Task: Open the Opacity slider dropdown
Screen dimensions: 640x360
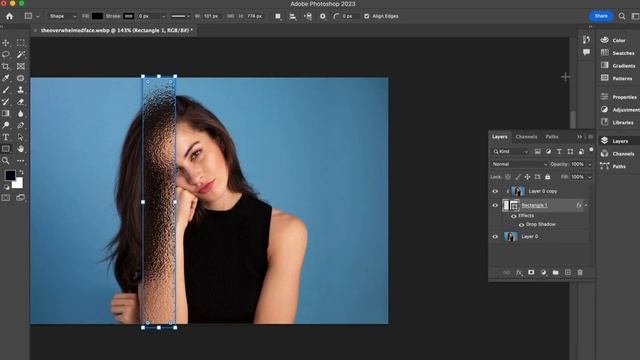Action: point(589,164)
